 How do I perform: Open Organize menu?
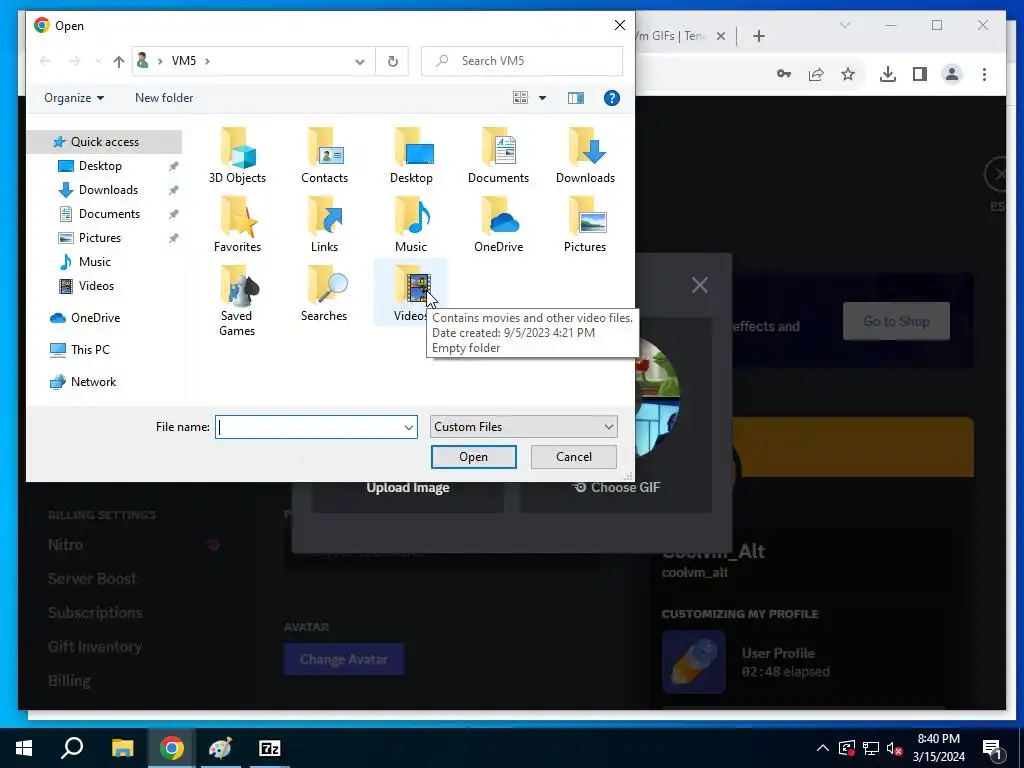(x=74, y=98)
